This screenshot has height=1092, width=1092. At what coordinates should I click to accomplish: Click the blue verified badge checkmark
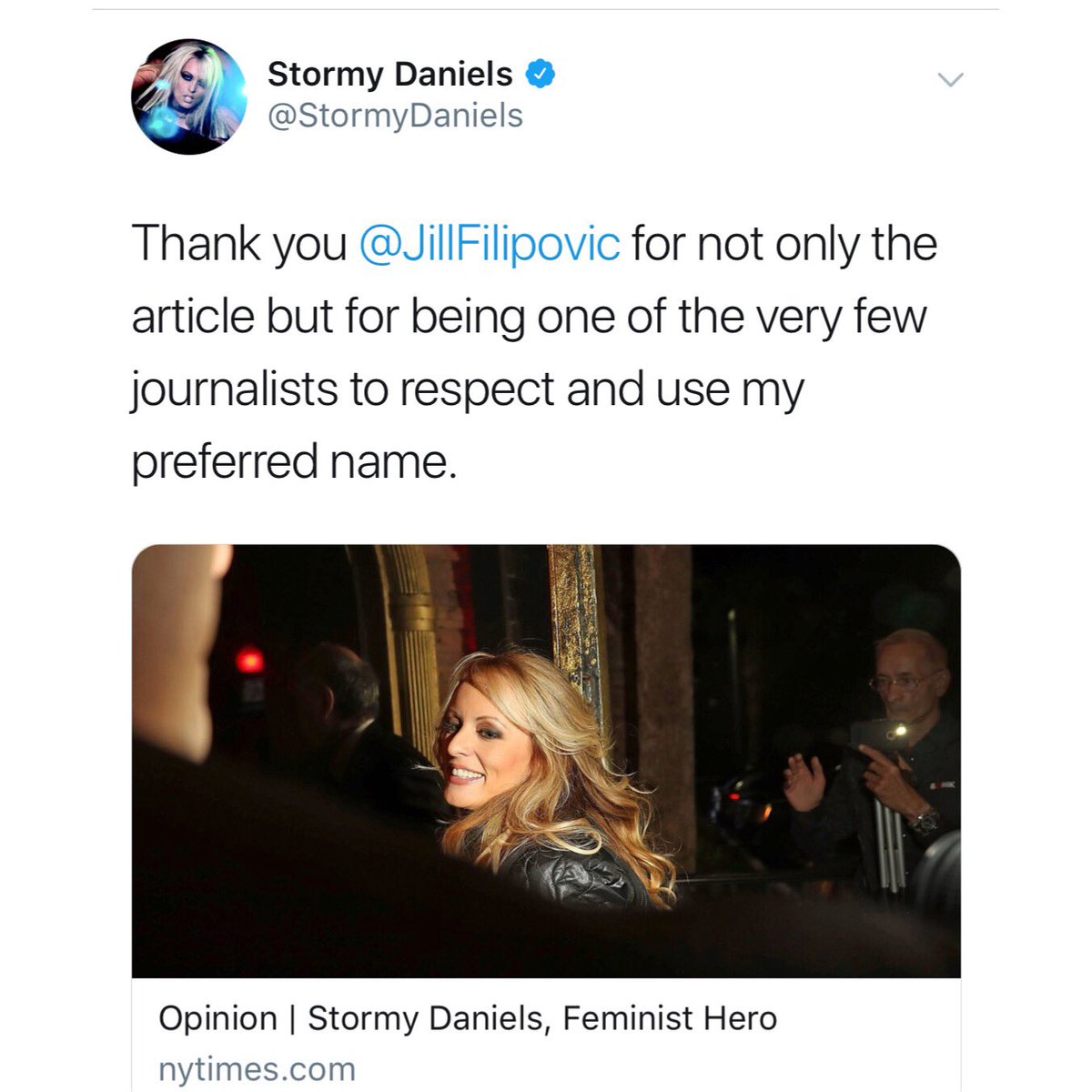pyautogui.click(x=541, y=74)
